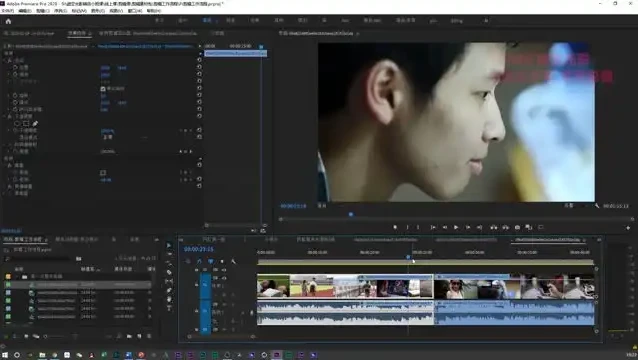This screenshot has height=360, width=638.
Task: Select the Selection tool in tools panel
Action: point(169,245)
